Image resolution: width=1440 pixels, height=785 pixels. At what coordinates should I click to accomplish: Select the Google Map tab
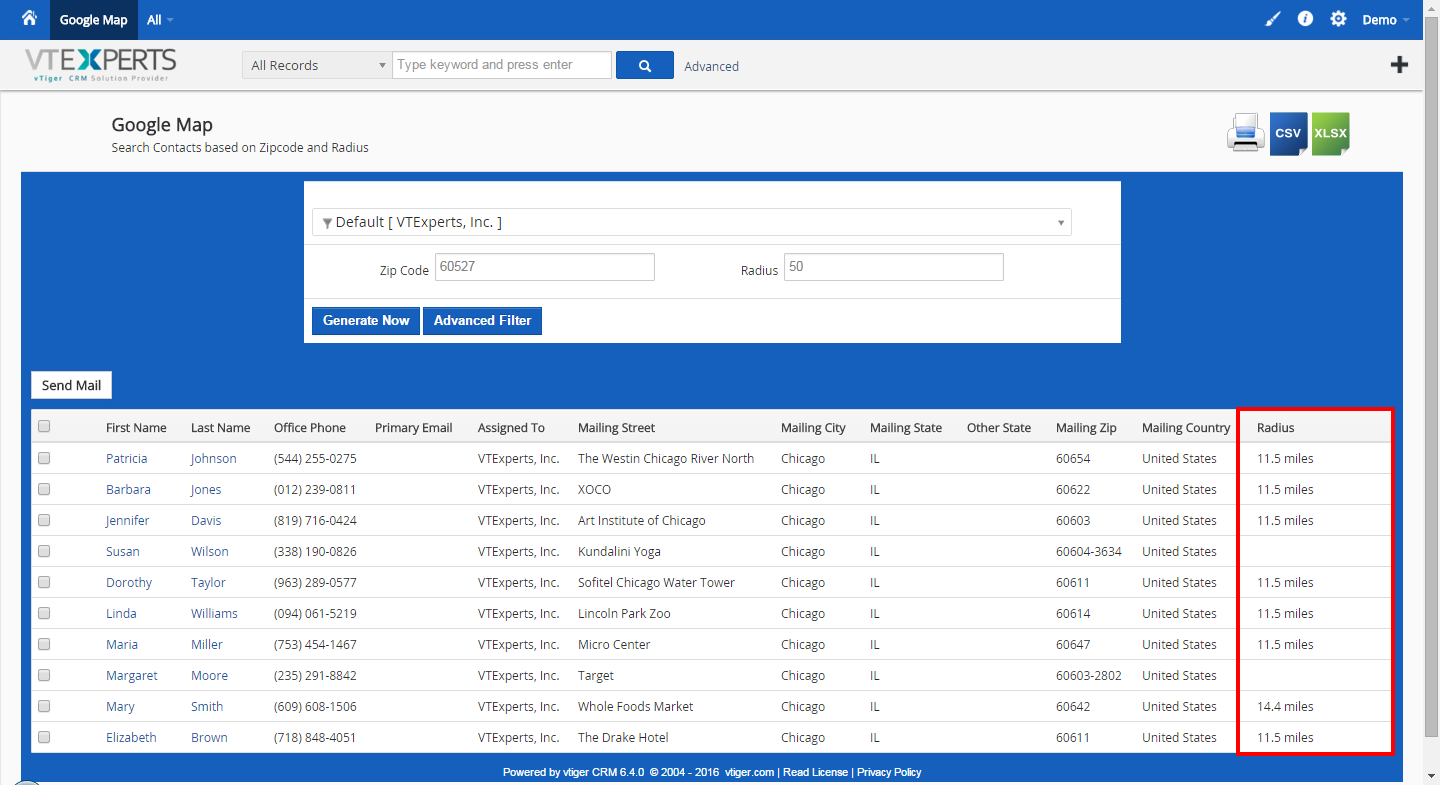[x=93, y=20]
